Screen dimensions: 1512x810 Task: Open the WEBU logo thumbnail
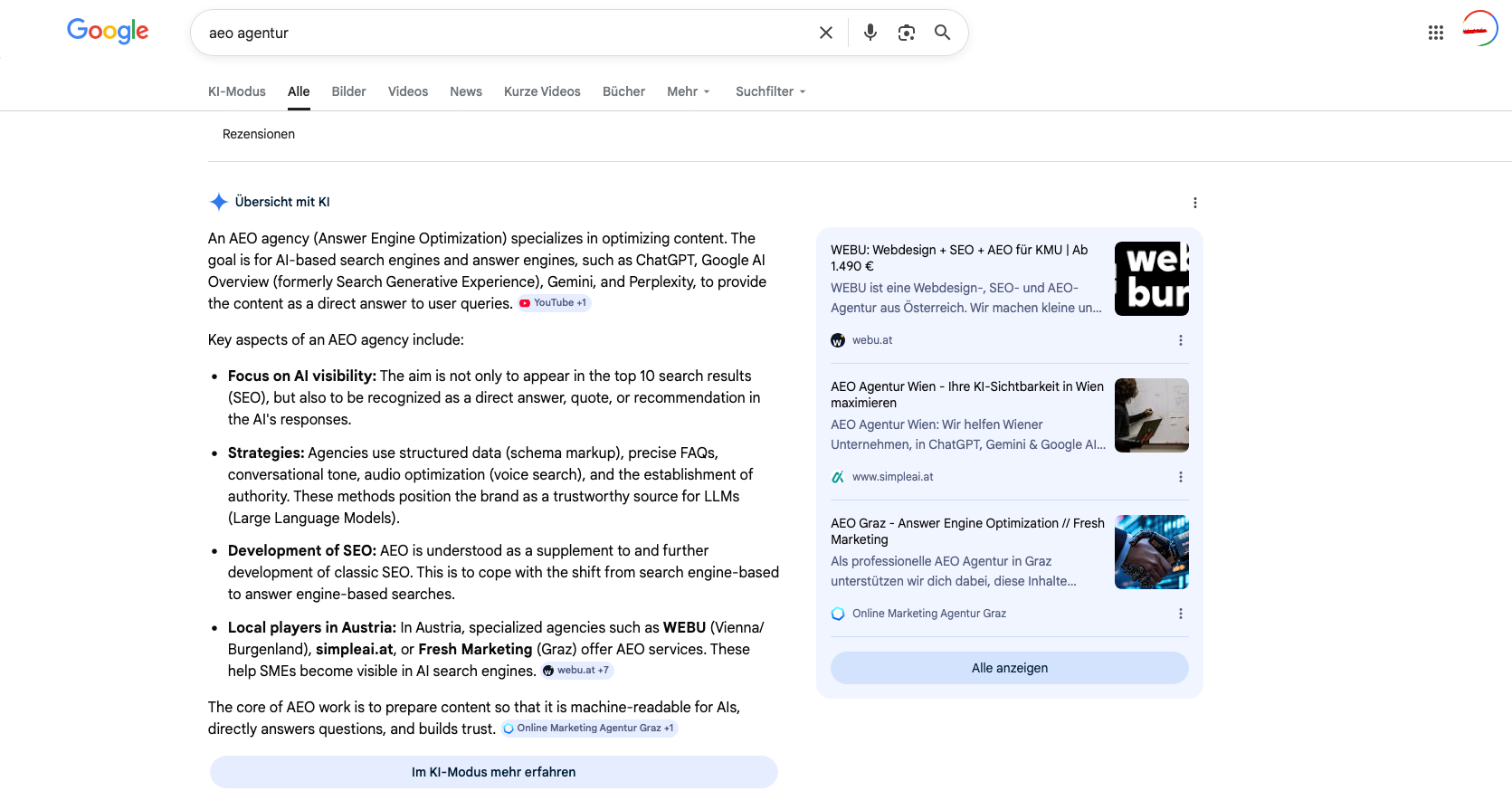pos(1151,279)
